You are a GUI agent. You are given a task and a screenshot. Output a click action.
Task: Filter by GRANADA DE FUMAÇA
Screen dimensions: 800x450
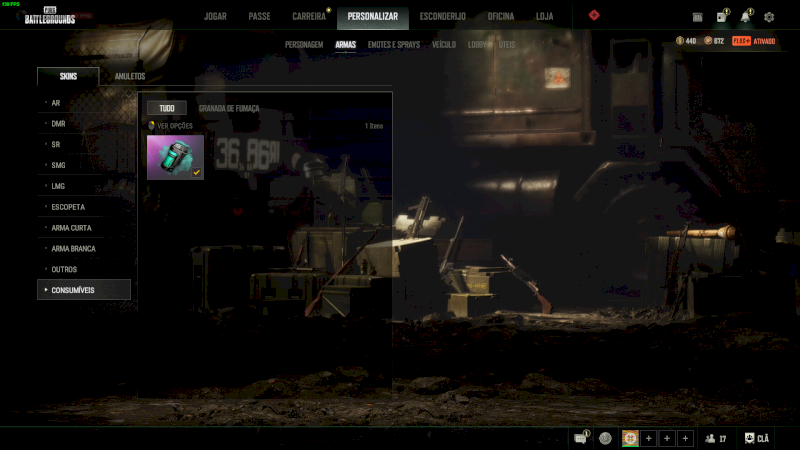tap(229, 108)
